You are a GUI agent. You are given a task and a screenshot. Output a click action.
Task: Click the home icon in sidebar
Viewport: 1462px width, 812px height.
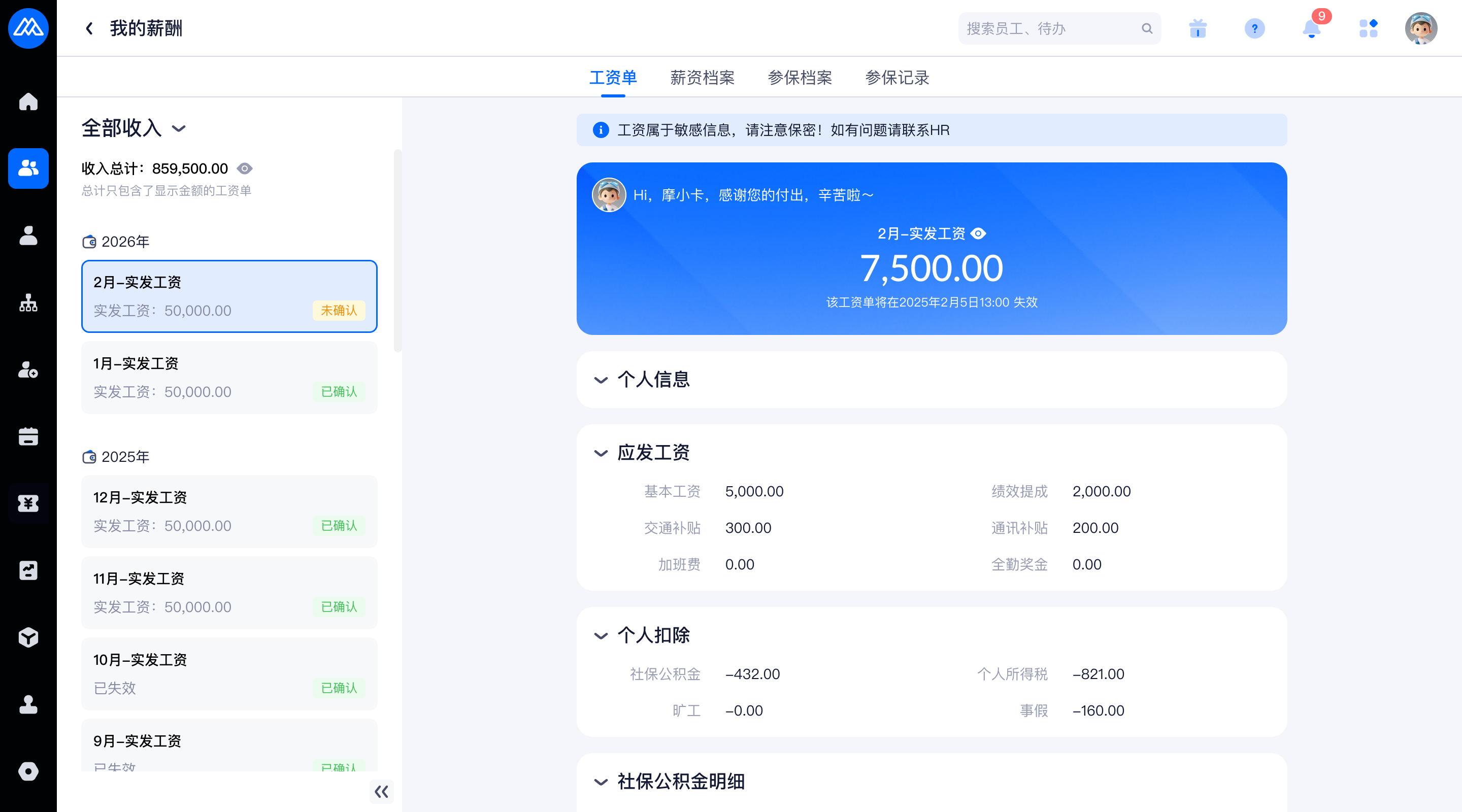pyautogui.click(x=28, y=101)
